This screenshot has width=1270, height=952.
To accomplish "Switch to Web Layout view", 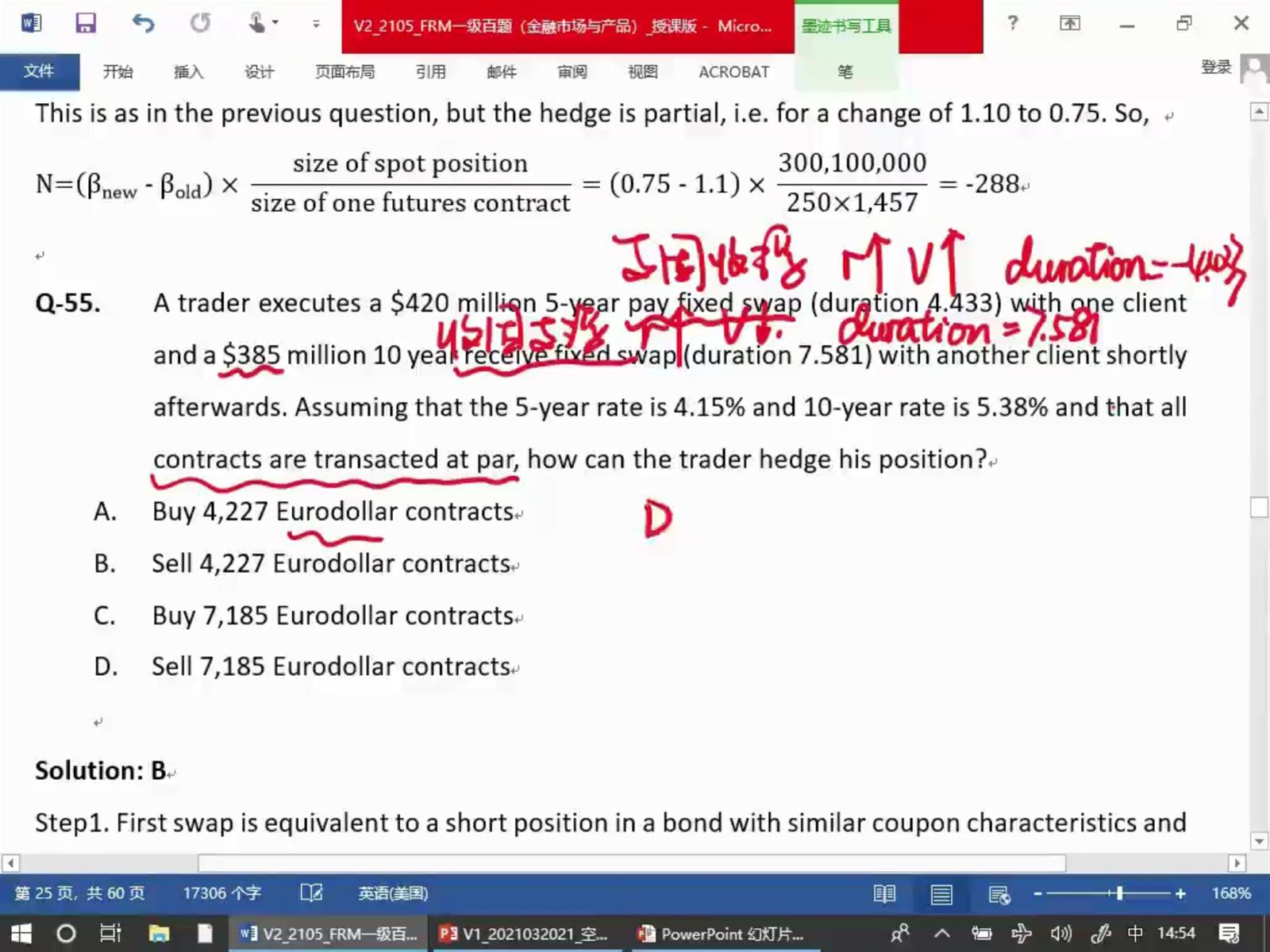I will tap(999, 894).
